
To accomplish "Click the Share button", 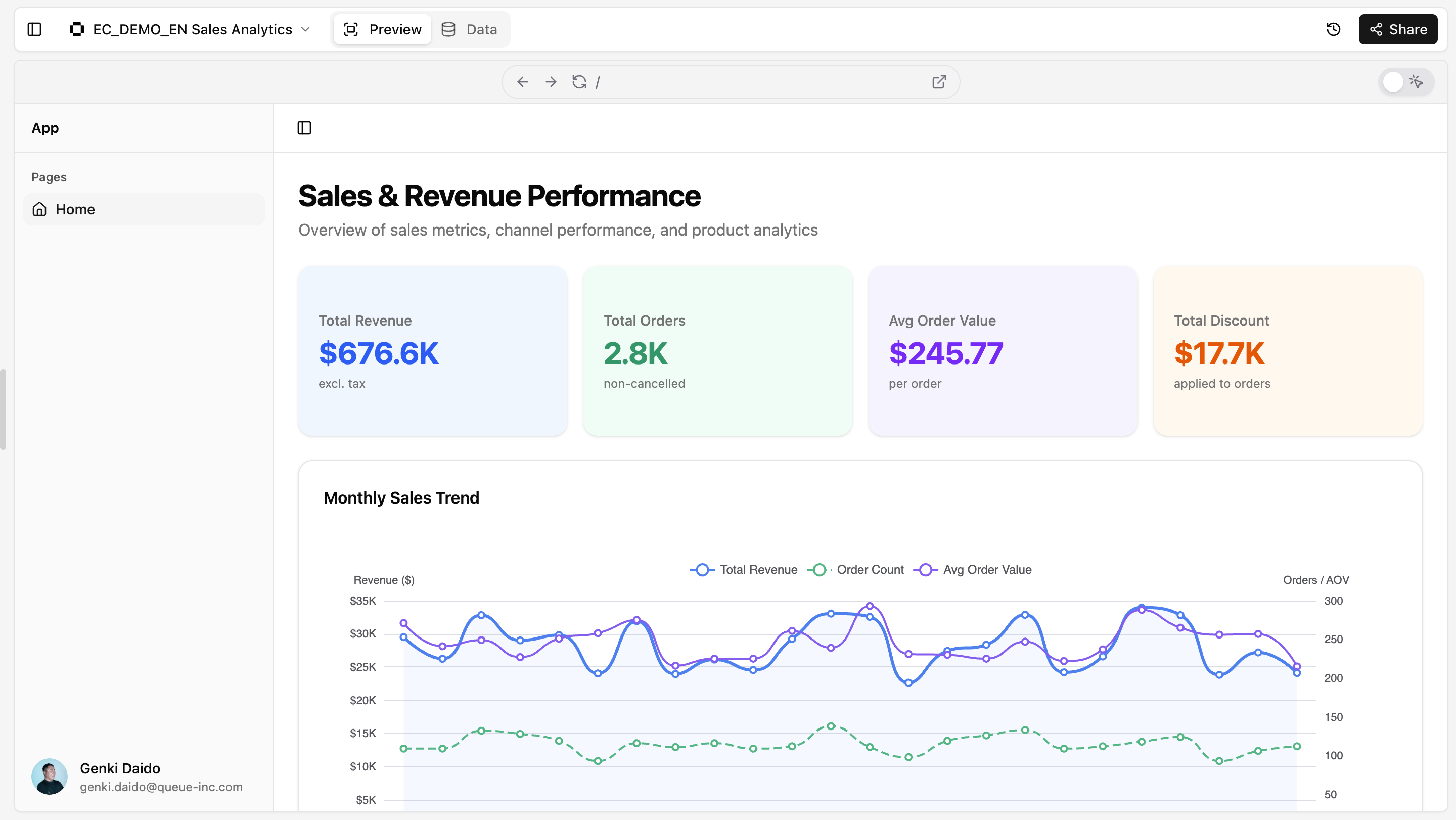I will [x=1397, y=29].
